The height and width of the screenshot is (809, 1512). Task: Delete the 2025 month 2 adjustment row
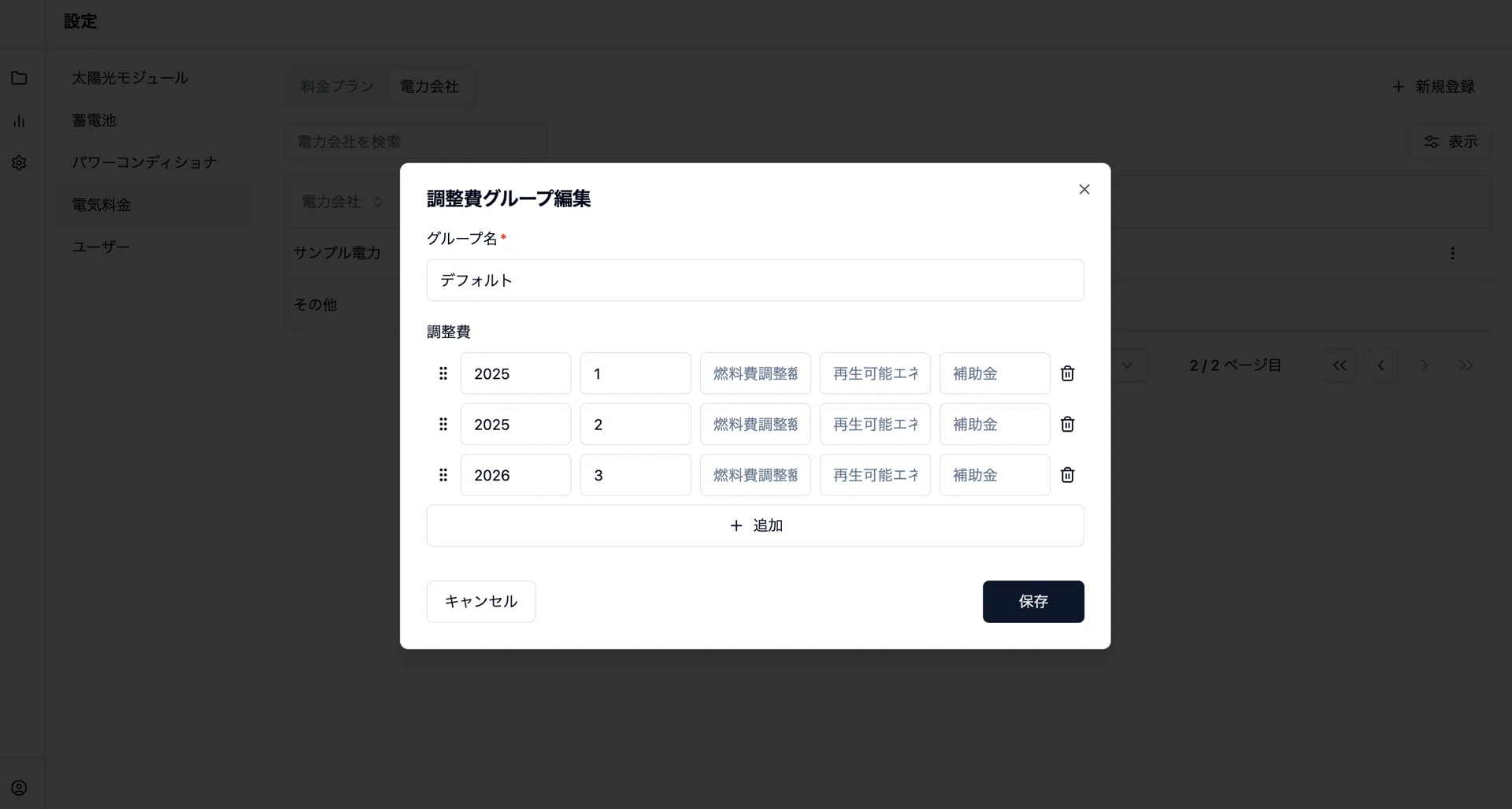point(1067,425)
